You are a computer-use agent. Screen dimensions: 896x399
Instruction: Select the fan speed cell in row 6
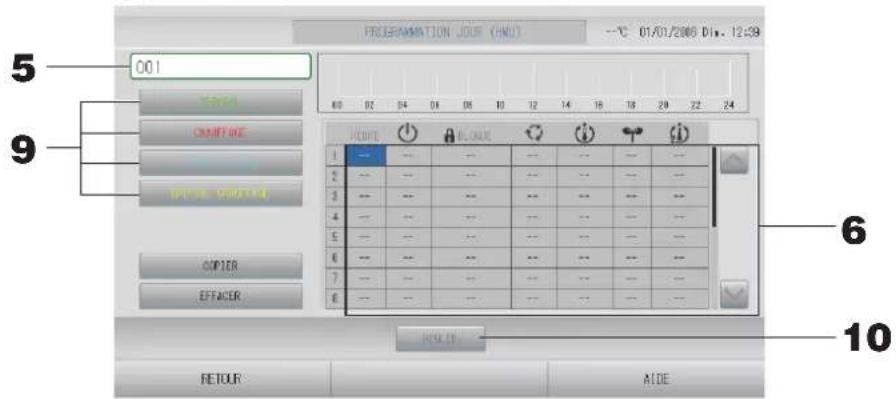[x=632, y=258]
